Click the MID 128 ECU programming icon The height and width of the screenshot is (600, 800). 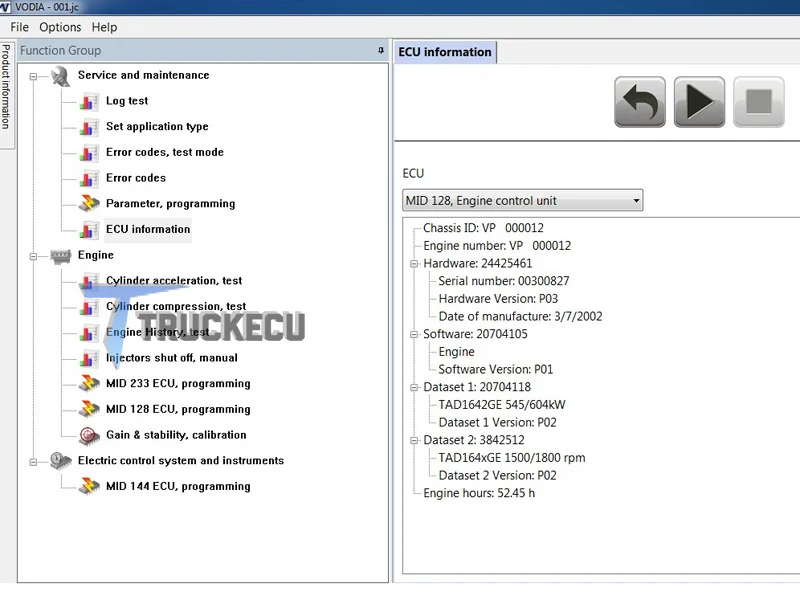[x=89, y=409]
